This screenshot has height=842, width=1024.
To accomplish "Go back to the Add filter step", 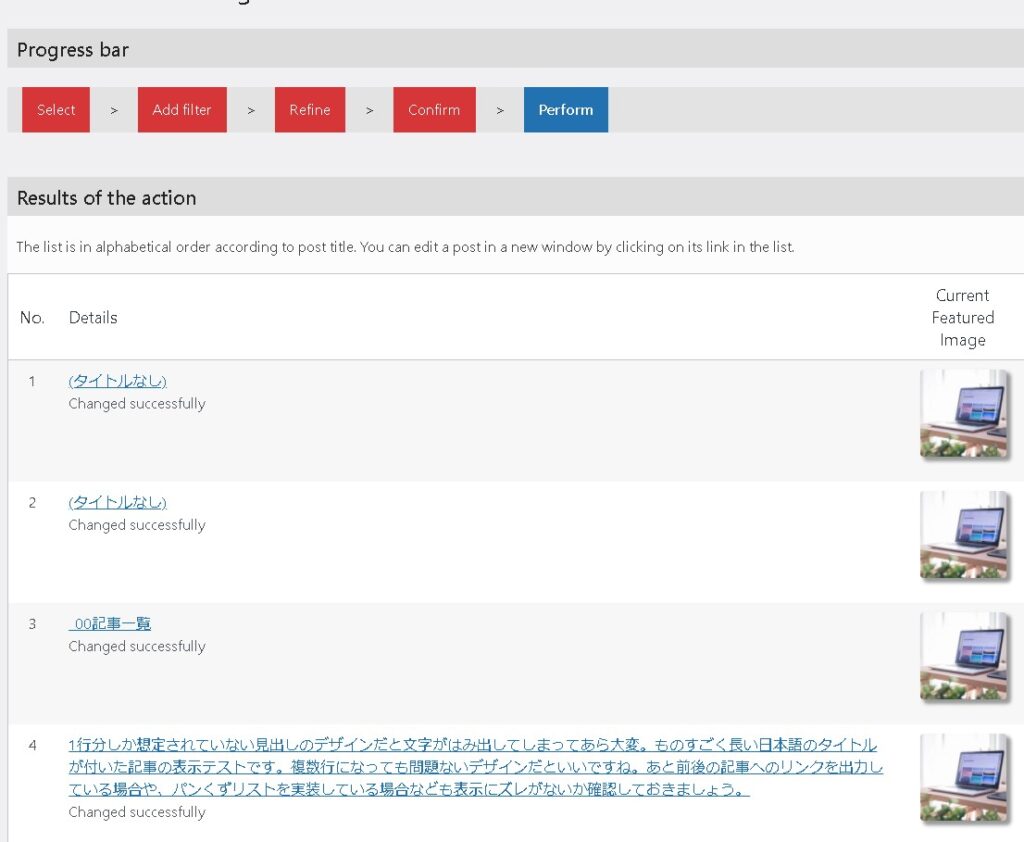I will (x=182, y=110).
